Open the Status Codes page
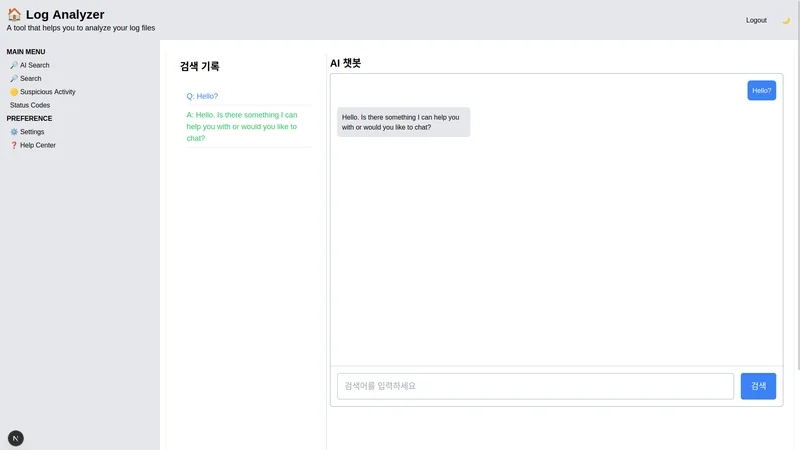Viewport: 800px width, 450px height. click(x=30, y=105)
